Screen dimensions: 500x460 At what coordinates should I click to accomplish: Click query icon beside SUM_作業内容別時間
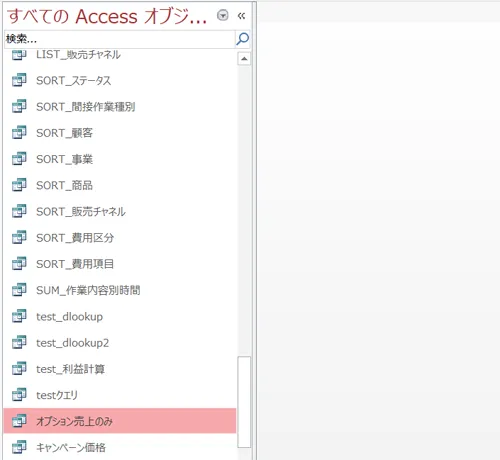coord(19,290)
